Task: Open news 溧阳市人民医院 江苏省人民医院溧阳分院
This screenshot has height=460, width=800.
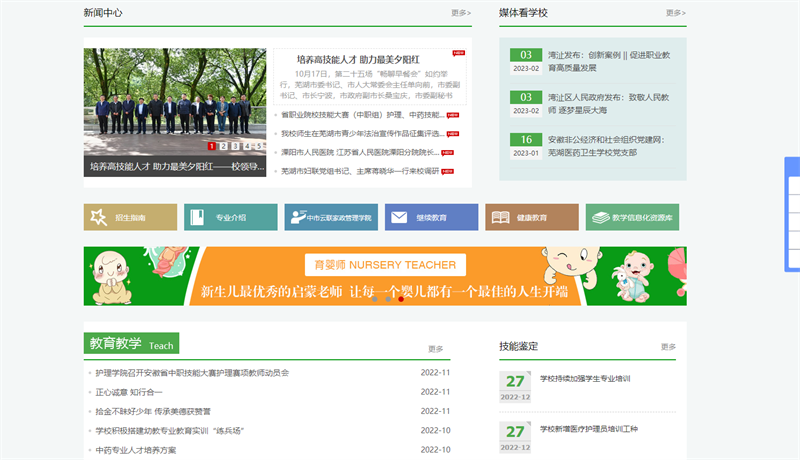Action: (x=360, y=152)
